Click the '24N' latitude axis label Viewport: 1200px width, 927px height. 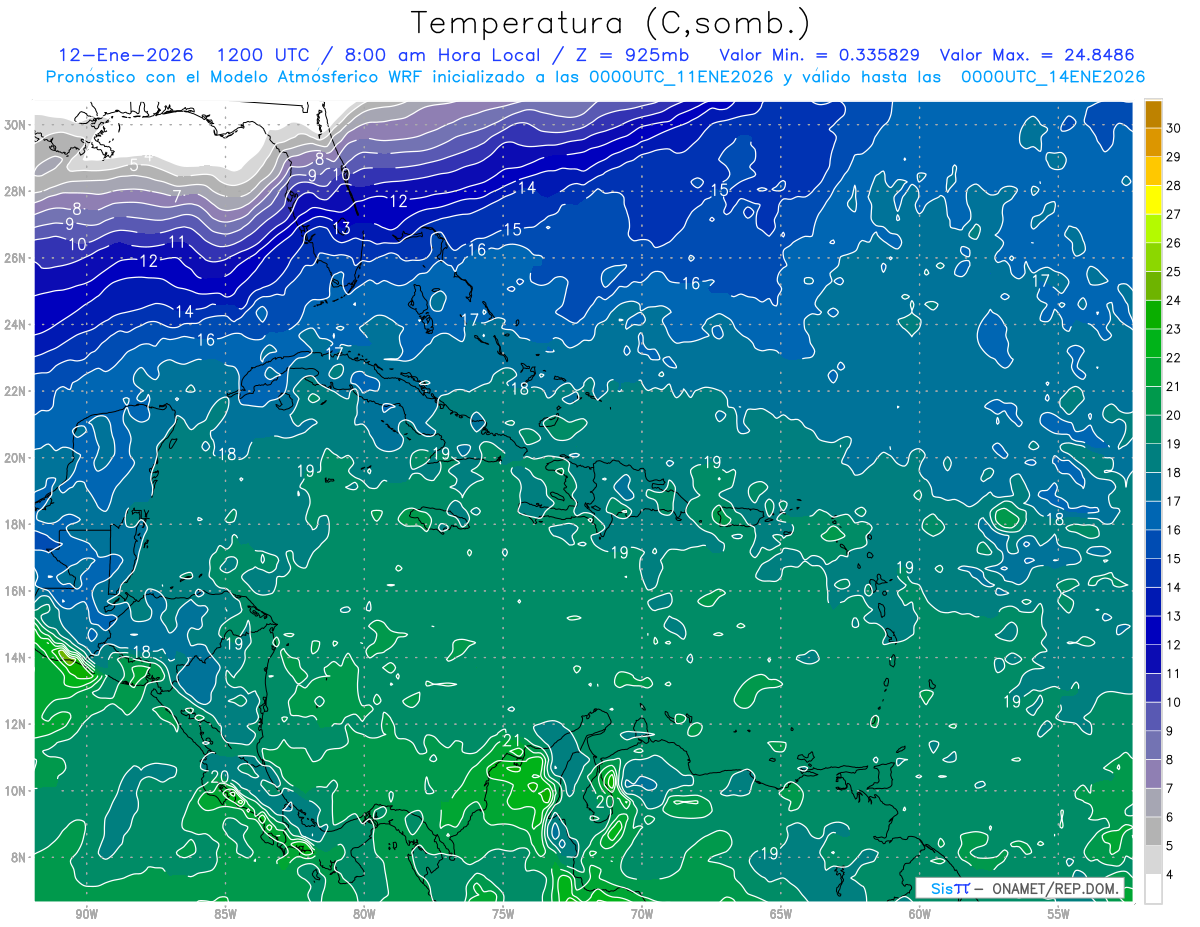coord(14,325)
